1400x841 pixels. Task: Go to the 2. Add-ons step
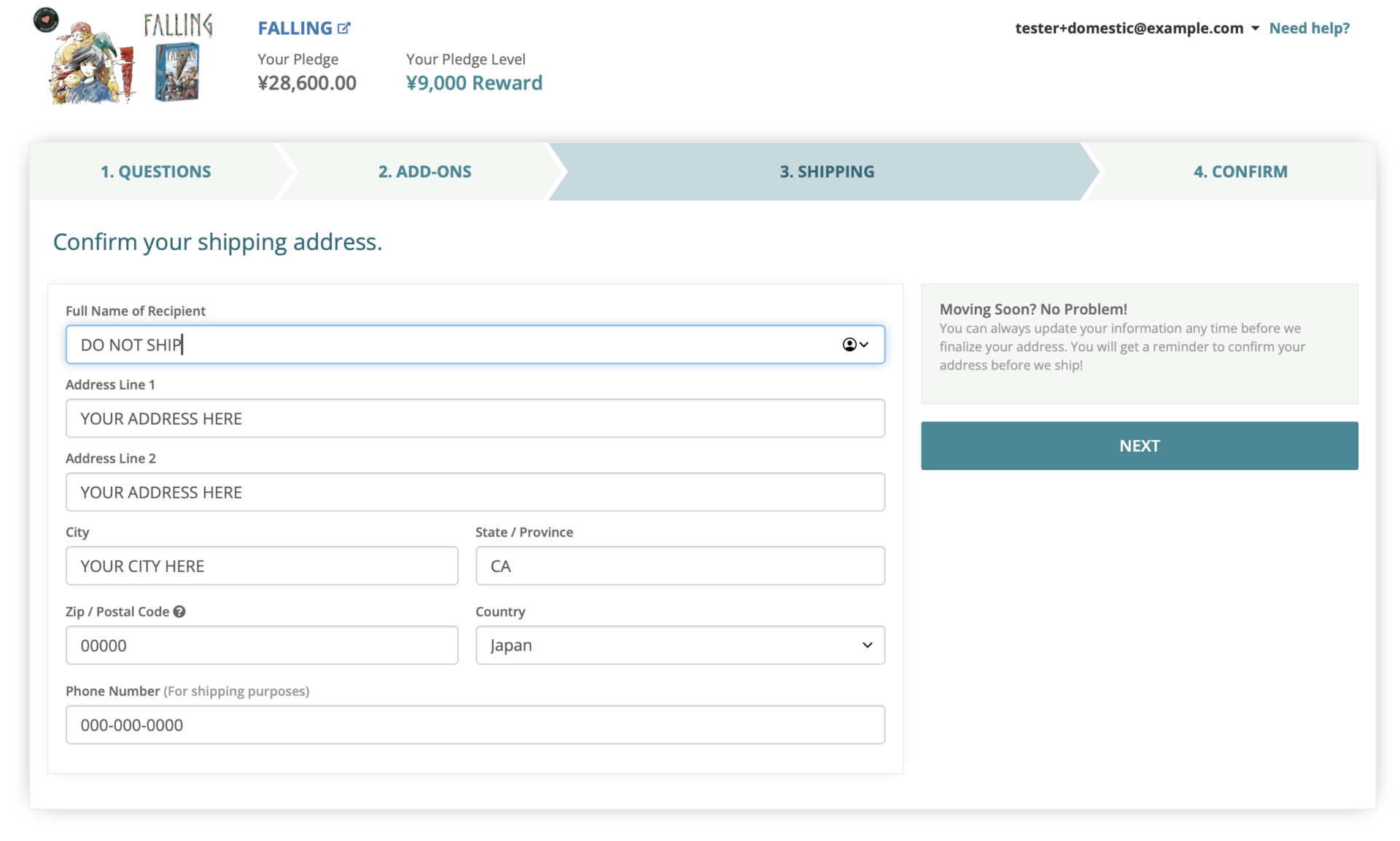(424, 171)
